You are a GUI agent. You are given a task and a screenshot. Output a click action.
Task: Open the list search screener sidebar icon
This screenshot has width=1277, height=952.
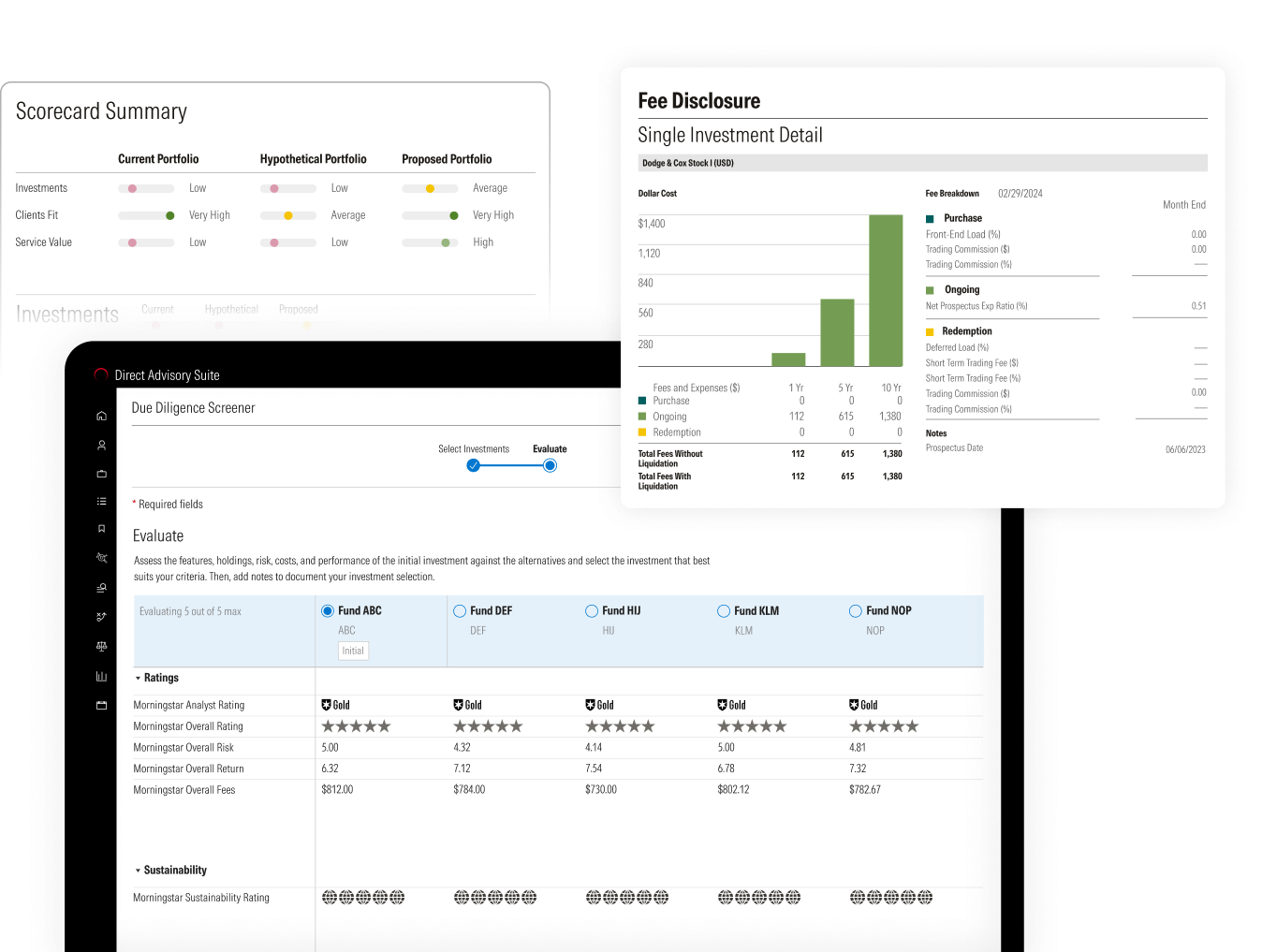click(x=101, y=588)
